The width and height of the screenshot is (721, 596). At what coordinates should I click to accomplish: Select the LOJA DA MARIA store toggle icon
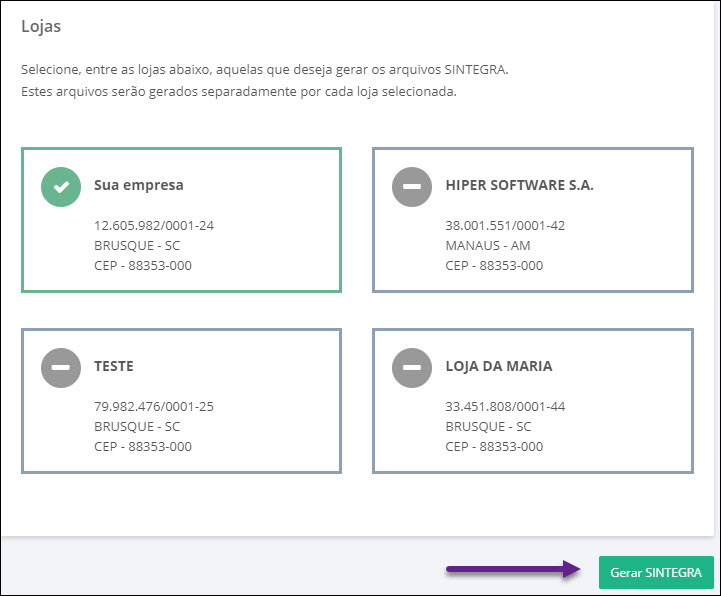coord(412,368)
